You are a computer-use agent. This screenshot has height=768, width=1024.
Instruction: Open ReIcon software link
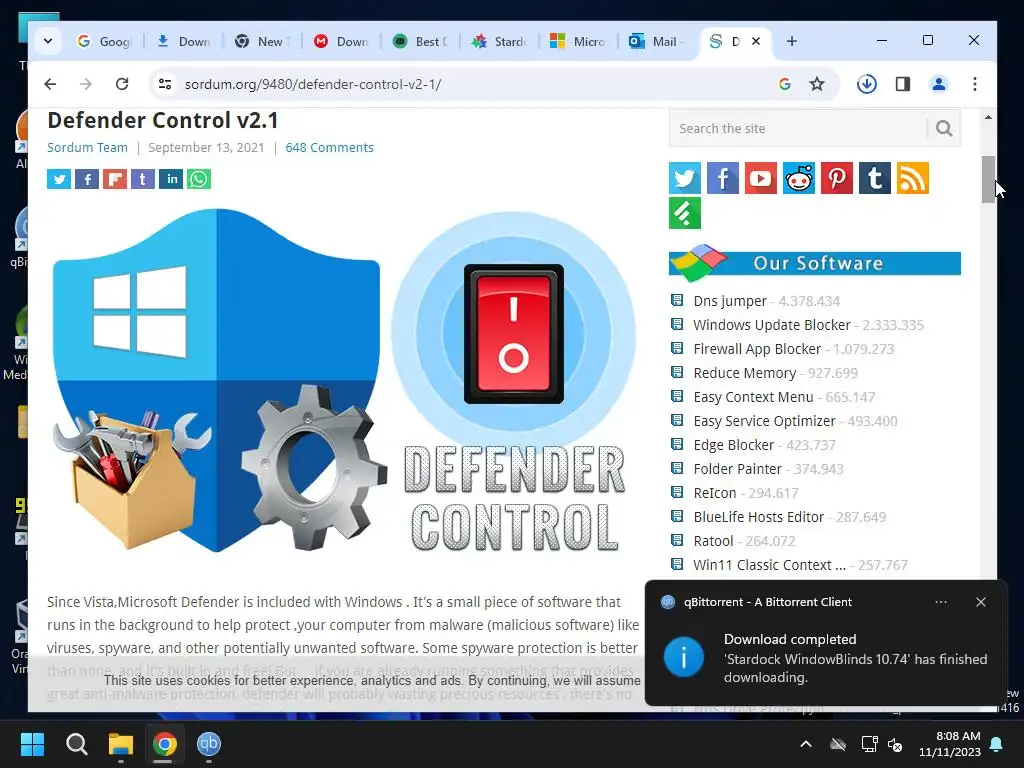(x=715, y=493)
